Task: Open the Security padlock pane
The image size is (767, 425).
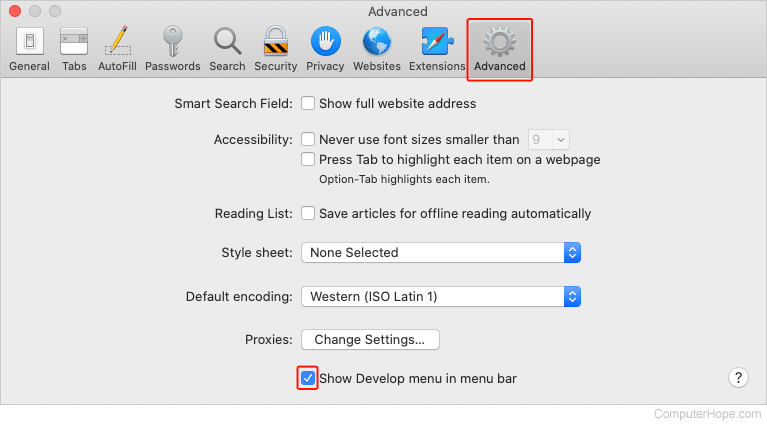Action: tap(275, 48)
